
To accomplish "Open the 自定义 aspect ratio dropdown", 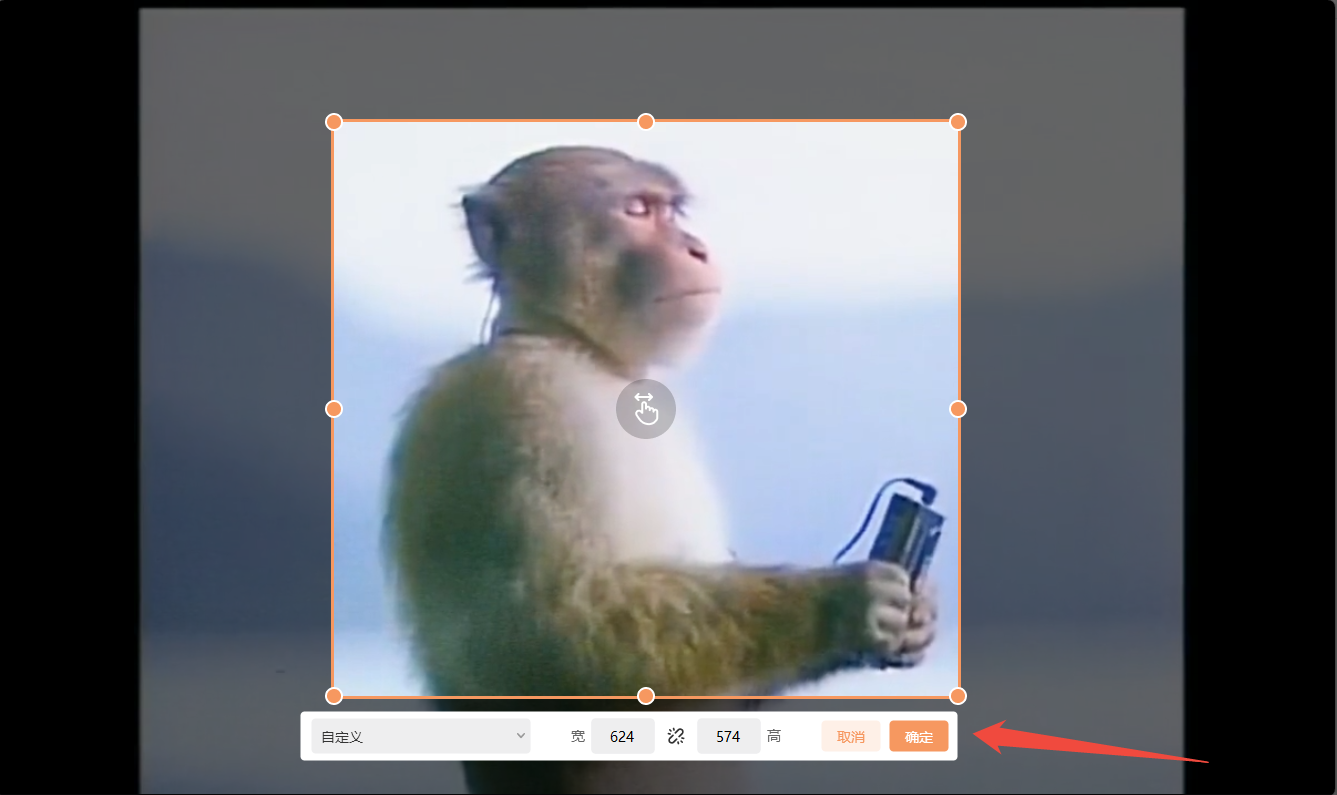I will pyautogui.click(x=420, y=736).
